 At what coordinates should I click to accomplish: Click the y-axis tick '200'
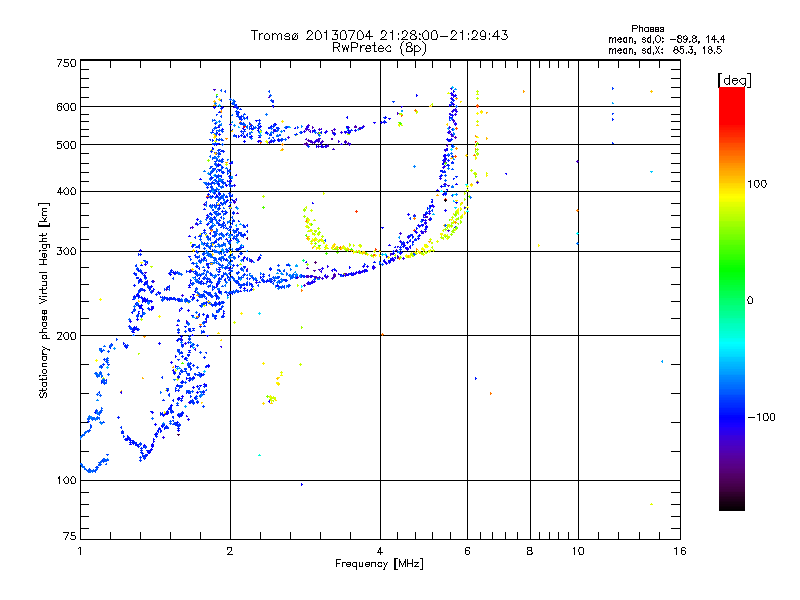[x=66, y=336]
